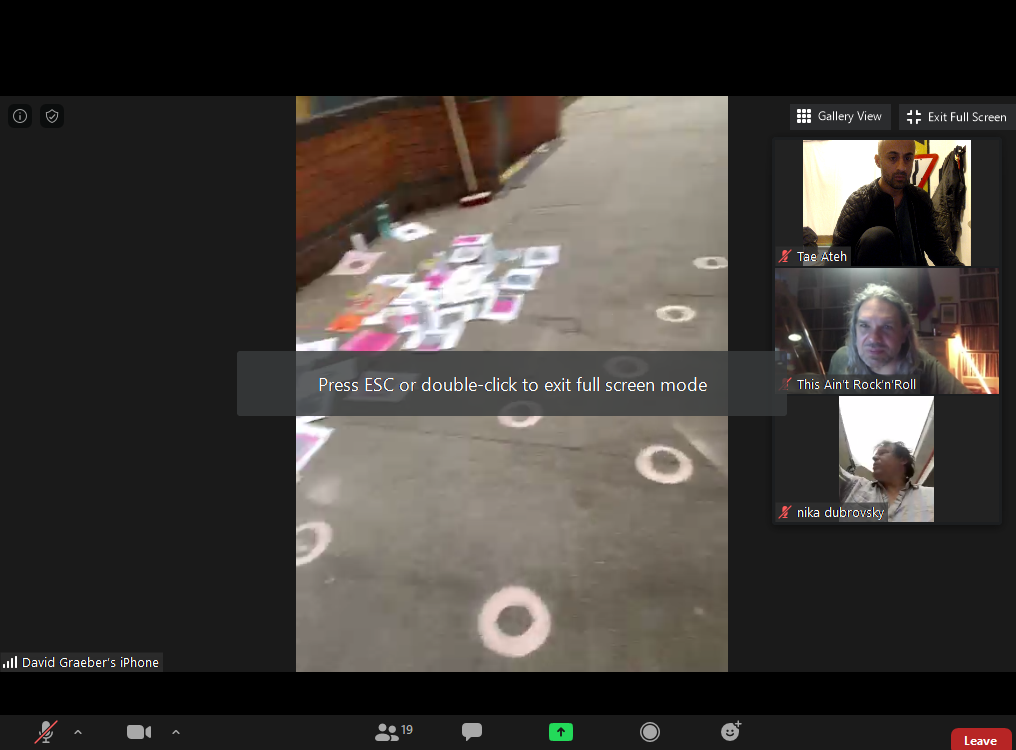Show meeting information icon at top left

click(x=20, y=116)
